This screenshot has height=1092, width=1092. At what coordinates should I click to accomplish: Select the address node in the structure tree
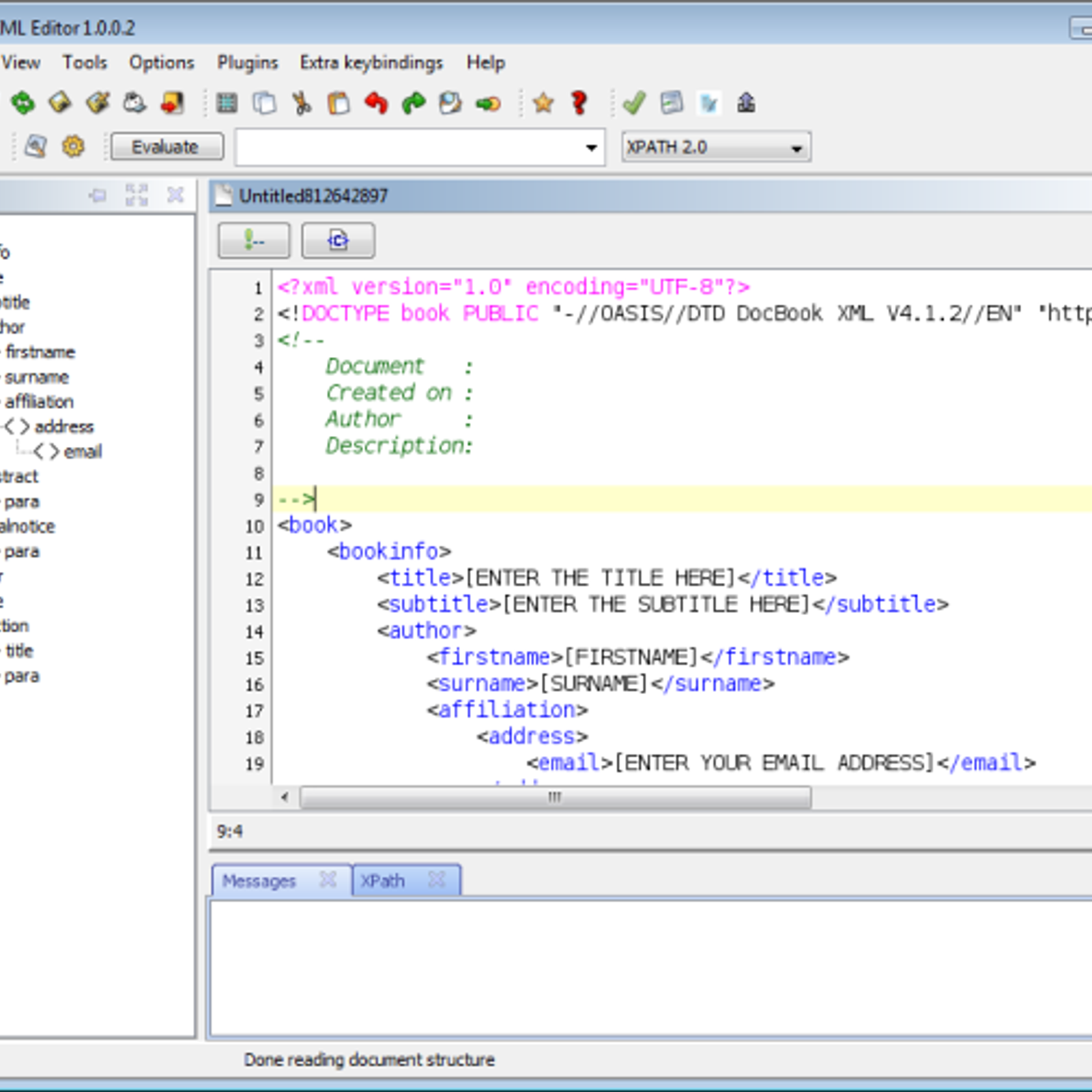click(x=63, y=427)
